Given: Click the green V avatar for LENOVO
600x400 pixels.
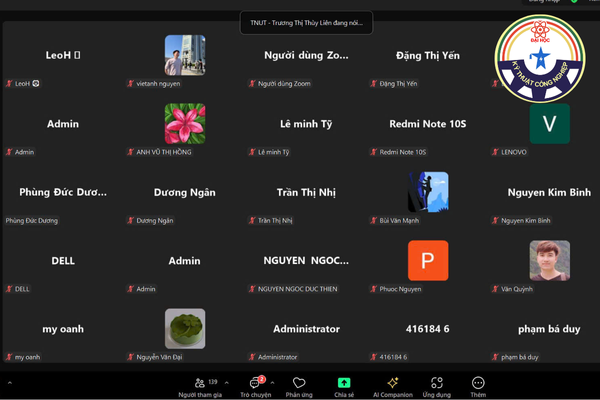Looking at the screenshot, I should point(549,124).
